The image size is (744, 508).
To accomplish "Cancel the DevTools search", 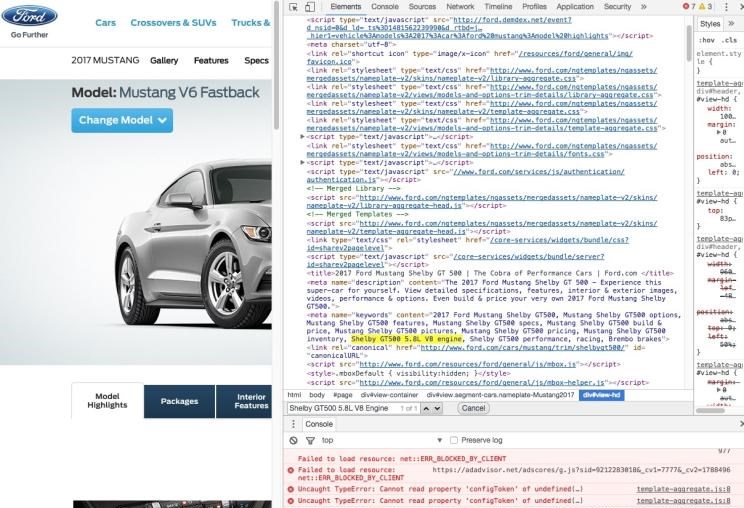I will pos(474,408).
